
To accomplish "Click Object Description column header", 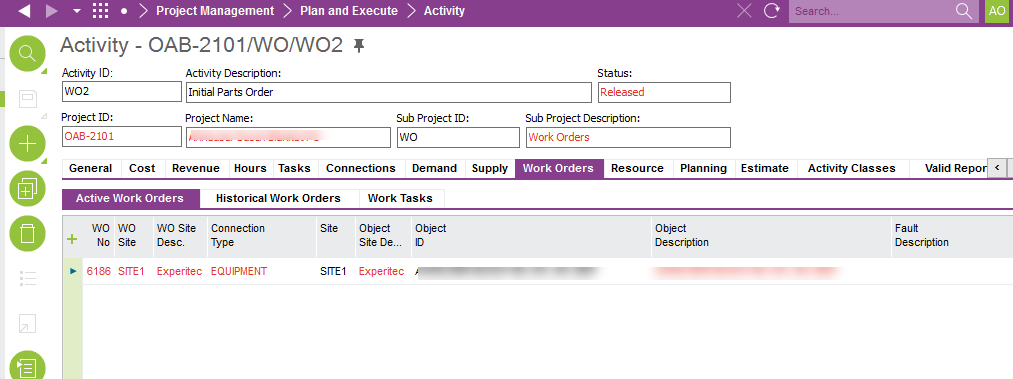I will 771,236.
